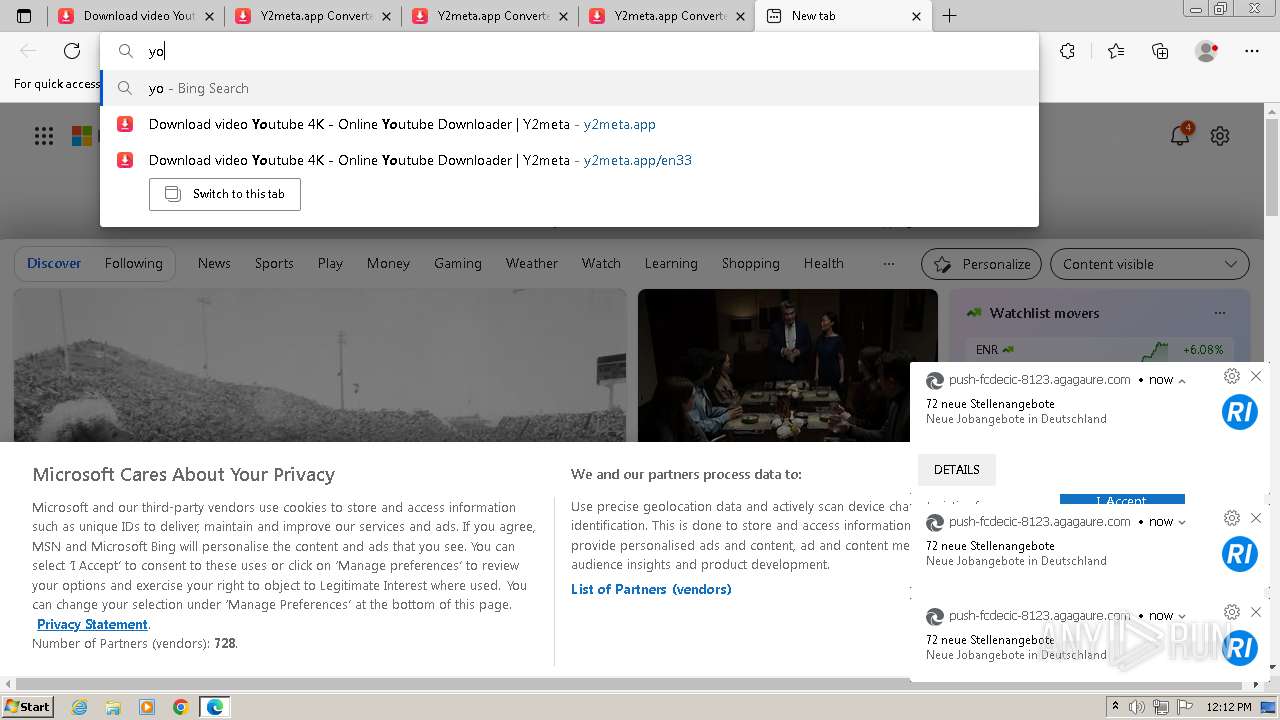The height and width of the screenshot is (720, 1280).
Task: Select 'yo - Bing Search' suggestion
Action: tap(569, 88)
